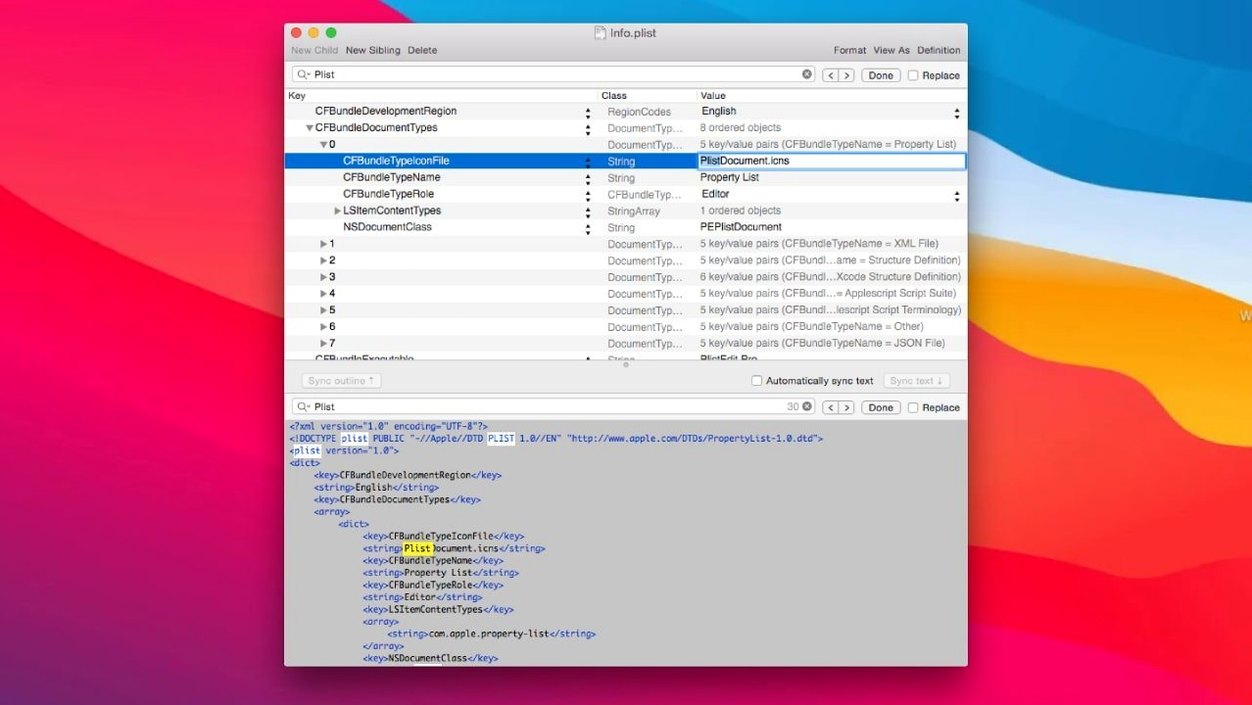Screen dimensions: 1252x705
Task: Click the Key column header
Action: click(297, 96)
